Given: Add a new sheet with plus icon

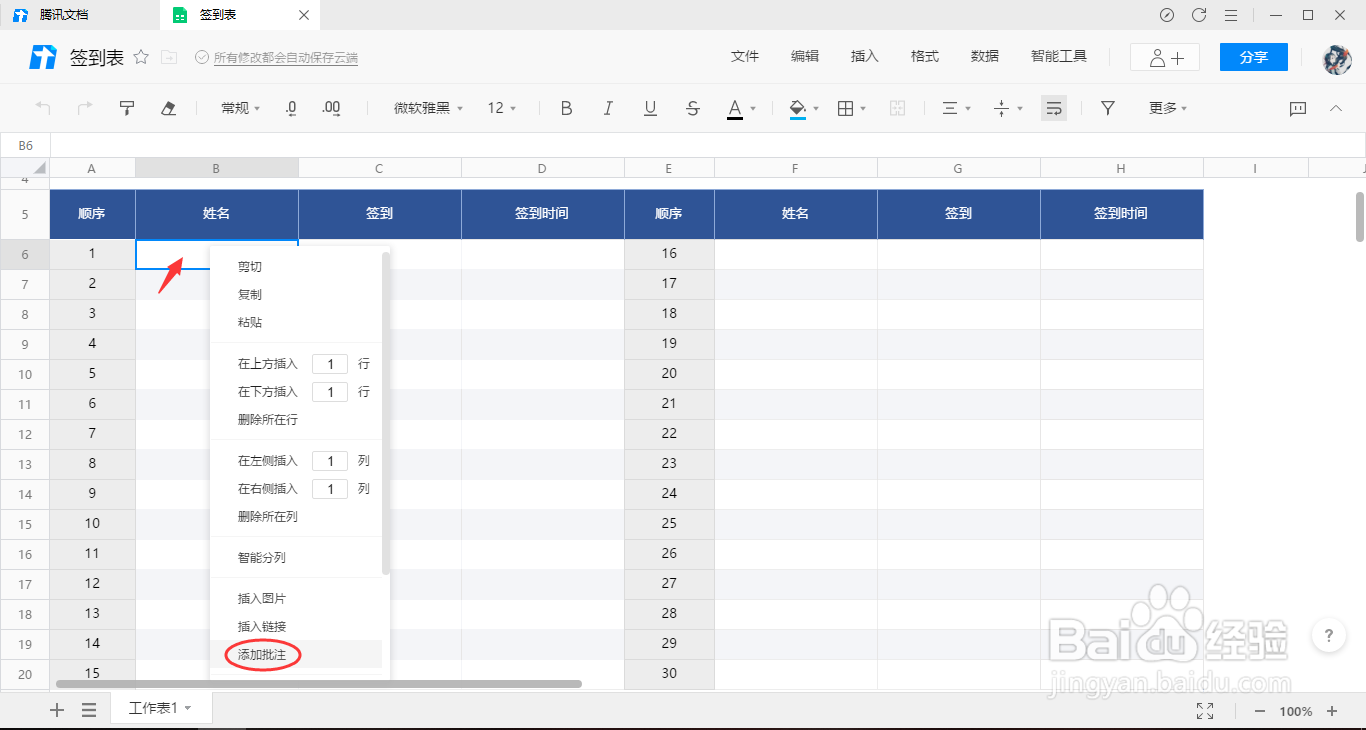Looking at the screenshot, I should point(57,710).
